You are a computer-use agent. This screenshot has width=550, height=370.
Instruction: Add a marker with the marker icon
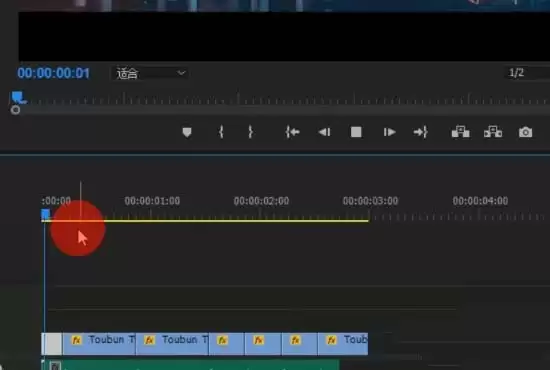pos(187,132)
